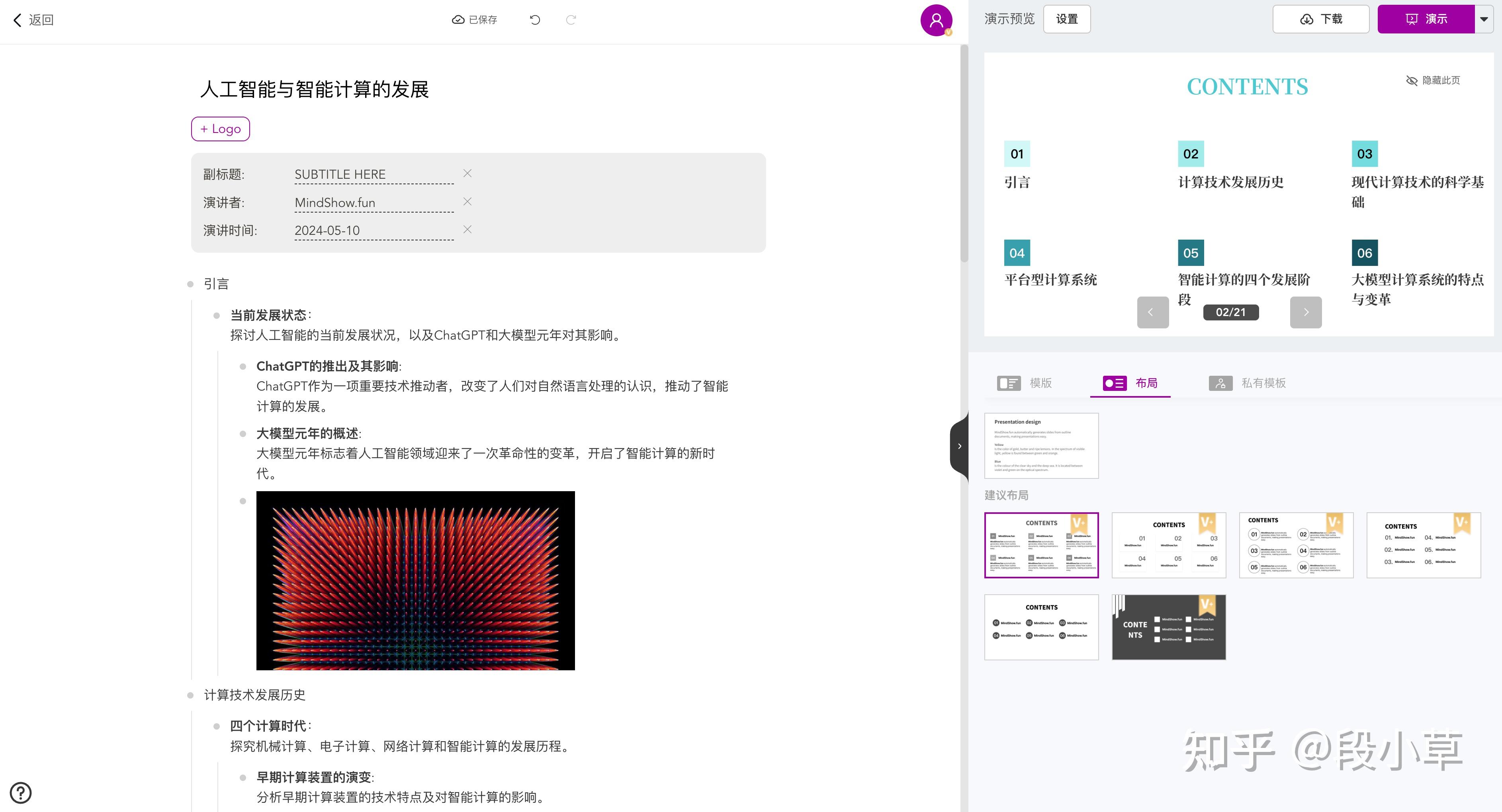The width and height of the screenshot is (1502, 812).
Task: Click the 下载 download button
Action: tap(1321, 19)
